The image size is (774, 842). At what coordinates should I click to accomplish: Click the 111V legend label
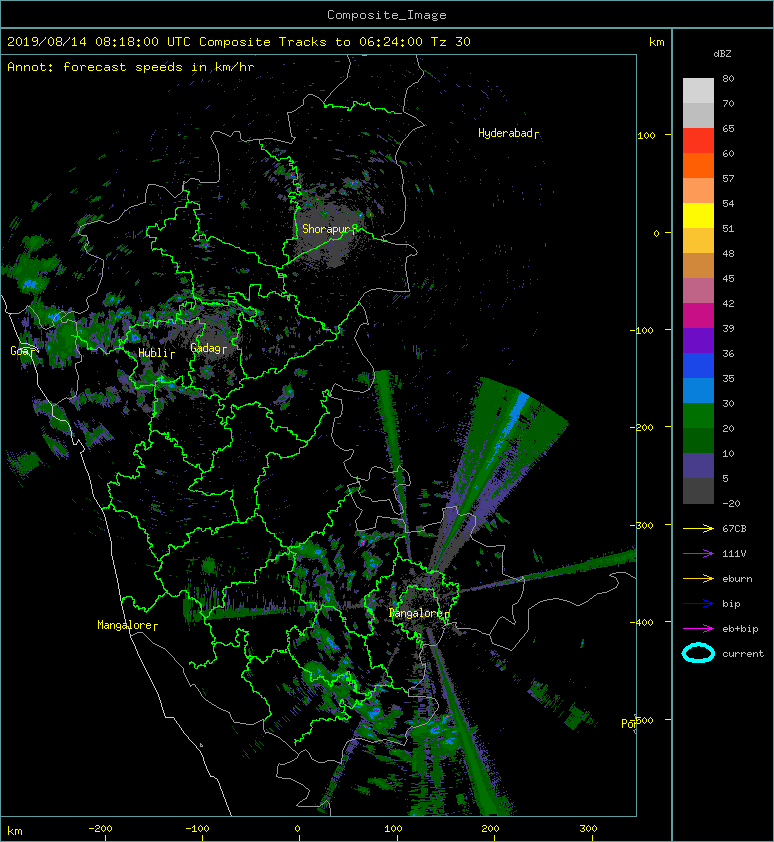click(x=734, y=554)
